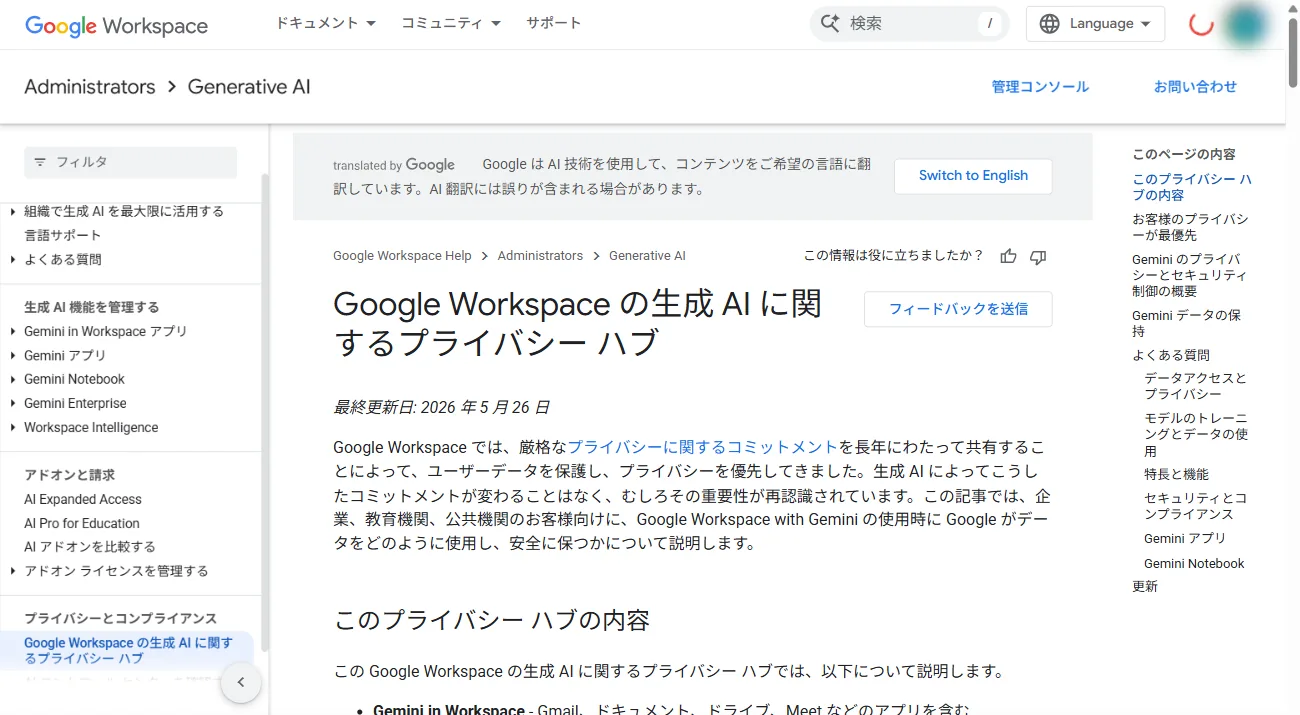This screenshot has height=715, width=1300.
Task: Expand Workspace Intelligence in sidebar
Action: [12, 427]
